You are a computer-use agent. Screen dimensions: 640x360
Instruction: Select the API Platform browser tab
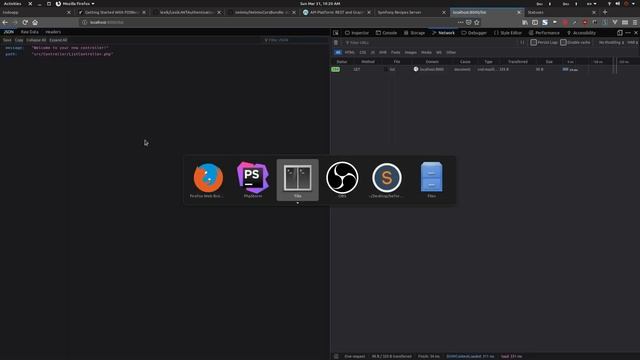(x=336, y=12)
